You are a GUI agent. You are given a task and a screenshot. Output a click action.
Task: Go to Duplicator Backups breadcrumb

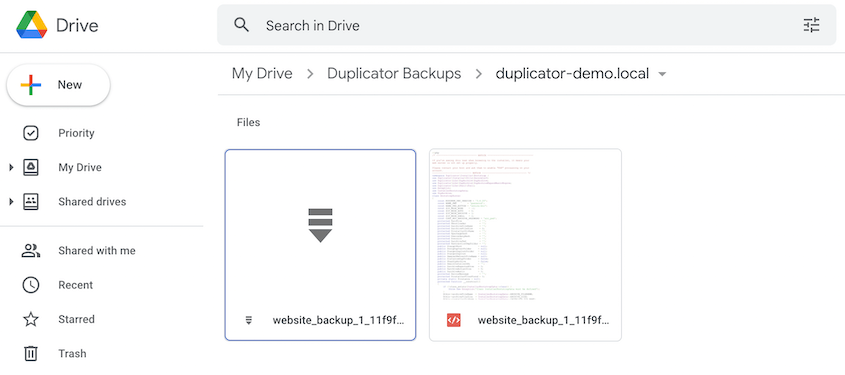point(394,73)
